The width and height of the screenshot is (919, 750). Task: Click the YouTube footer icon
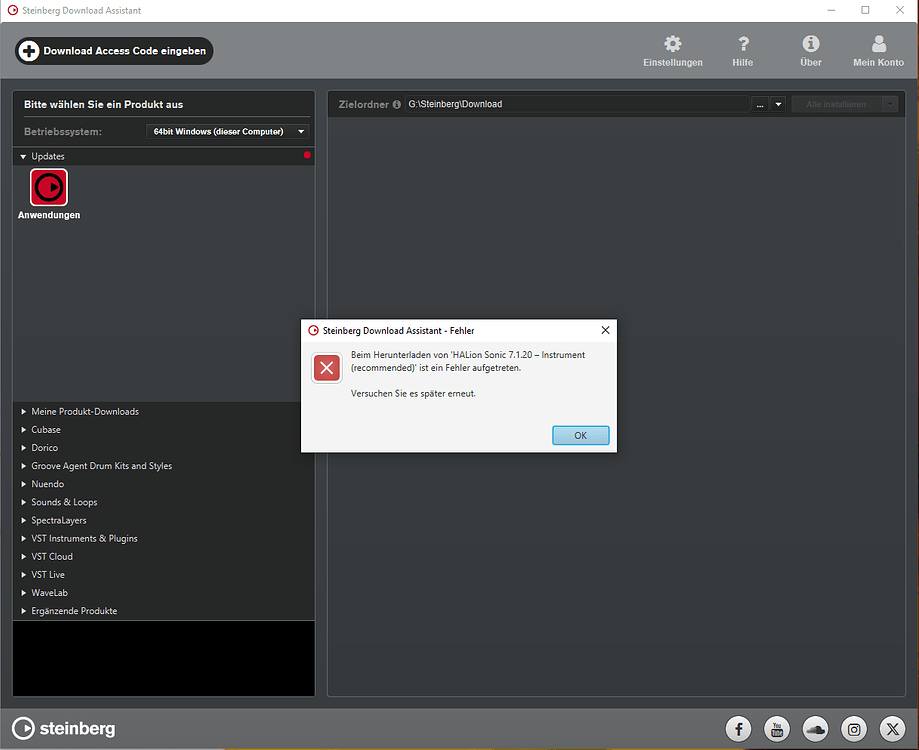tap(777, 729)
